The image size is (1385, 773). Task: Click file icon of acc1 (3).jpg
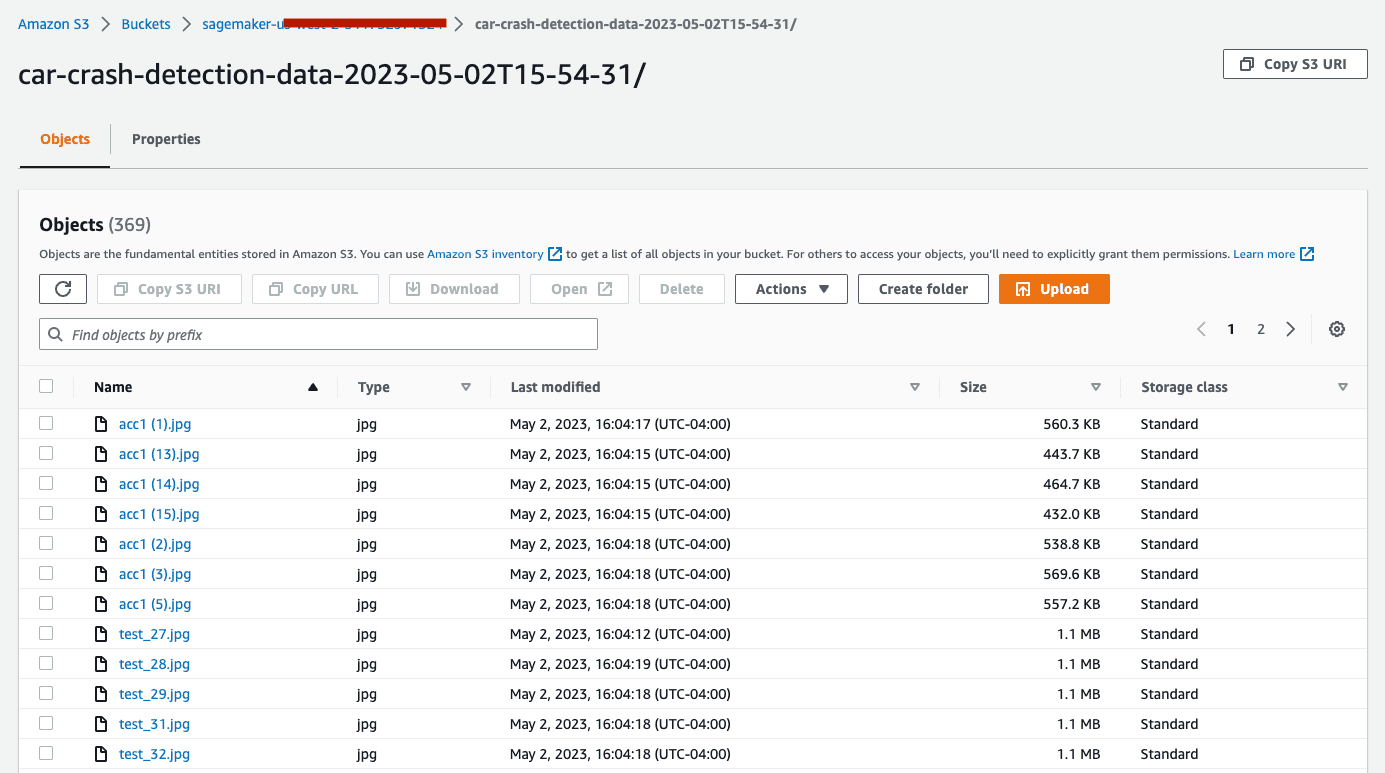(x=100, y=574)
